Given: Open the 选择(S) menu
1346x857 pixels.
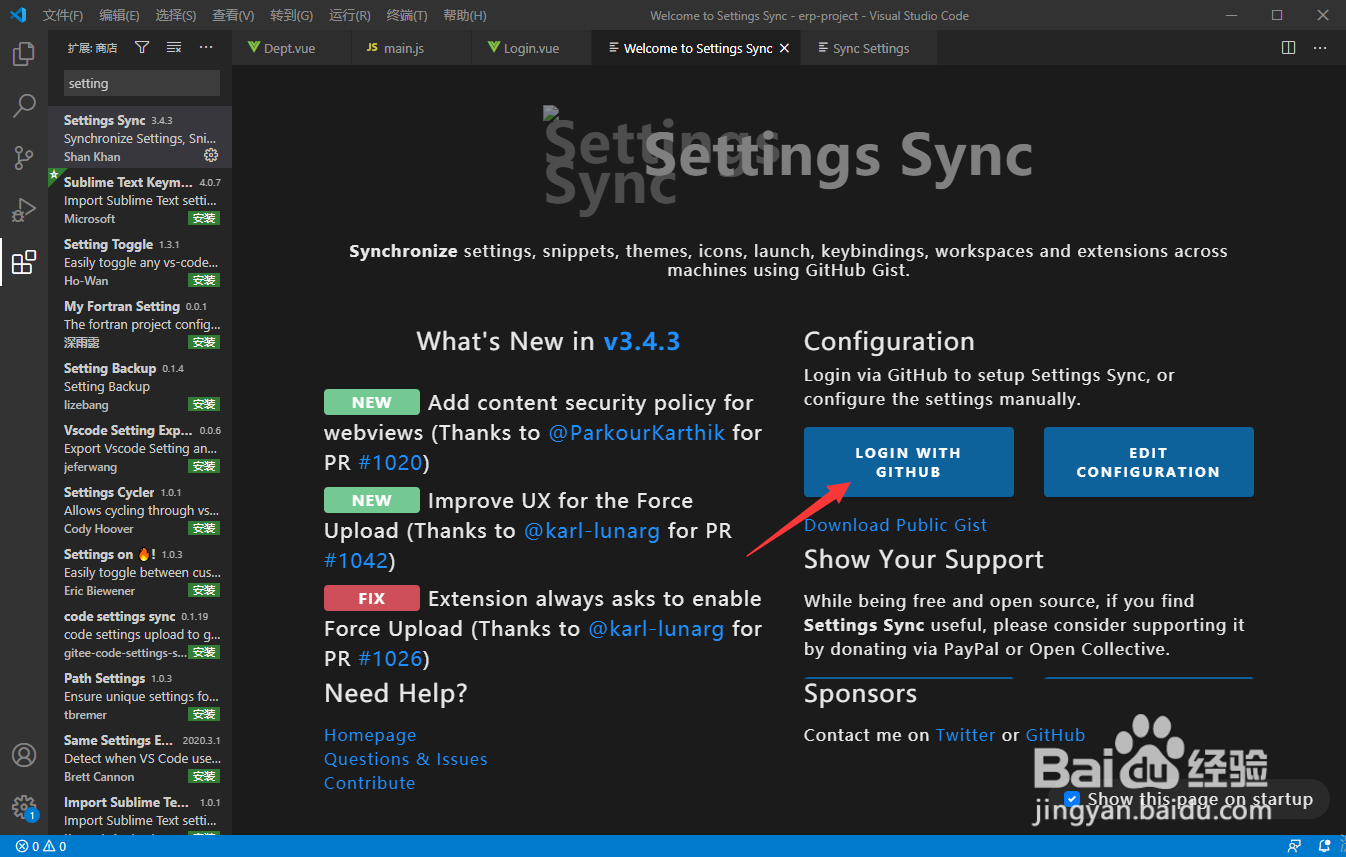Looking at the screenshot, I should pyautogui.click(x=176, y=15).
